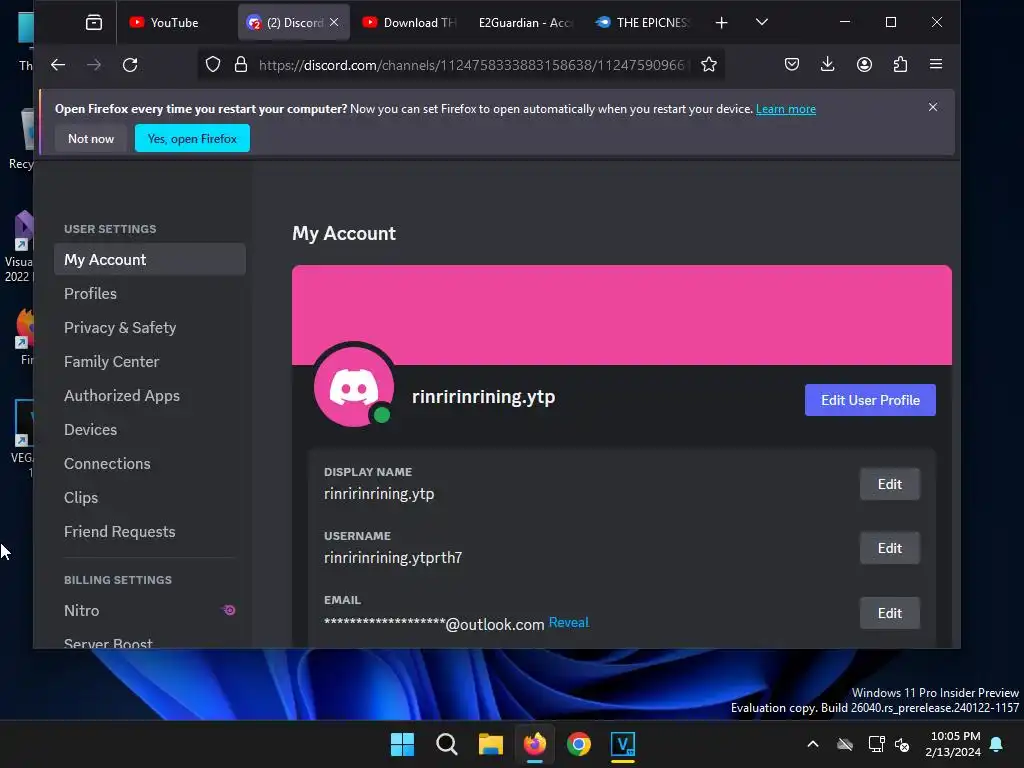1024x768 pixels.
Task: Show hidden system tray icons
Action: point(813,744)
